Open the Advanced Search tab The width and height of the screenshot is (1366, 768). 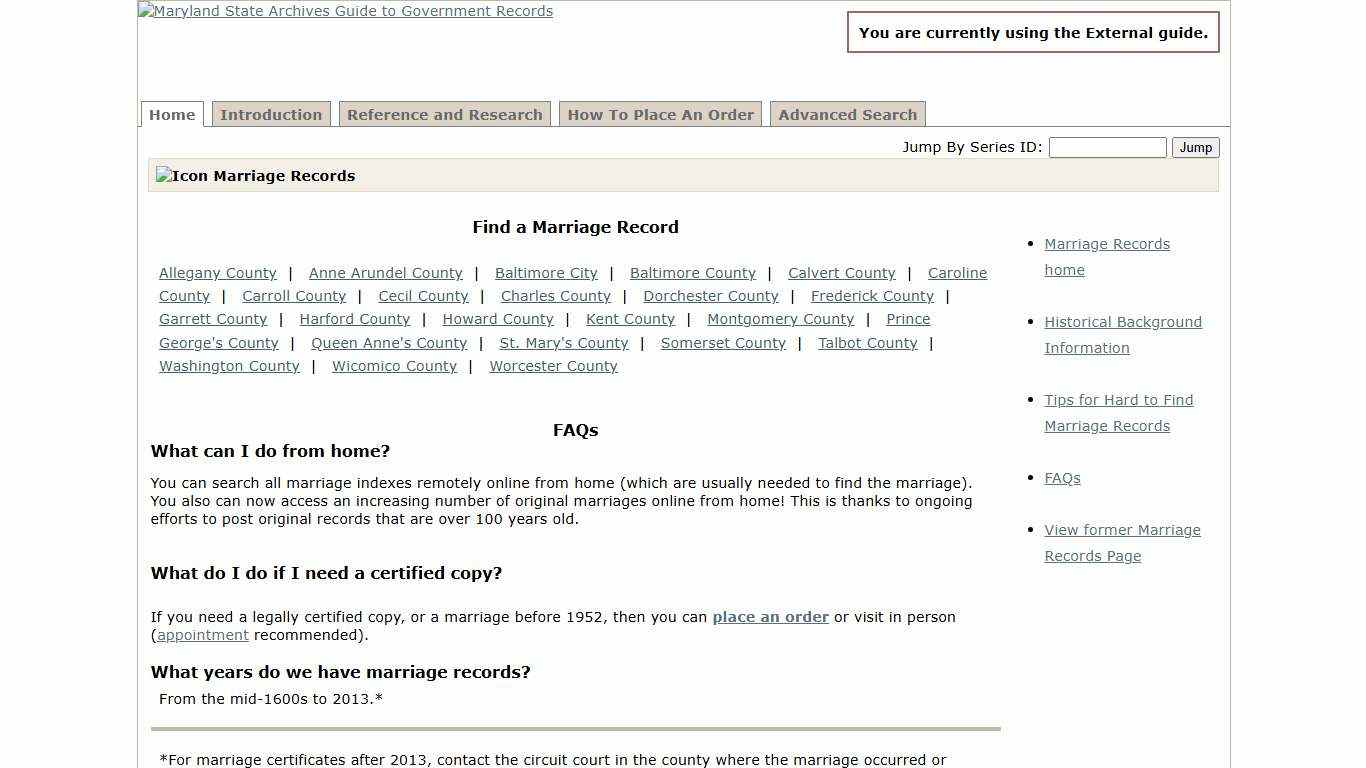coord(847,114)
